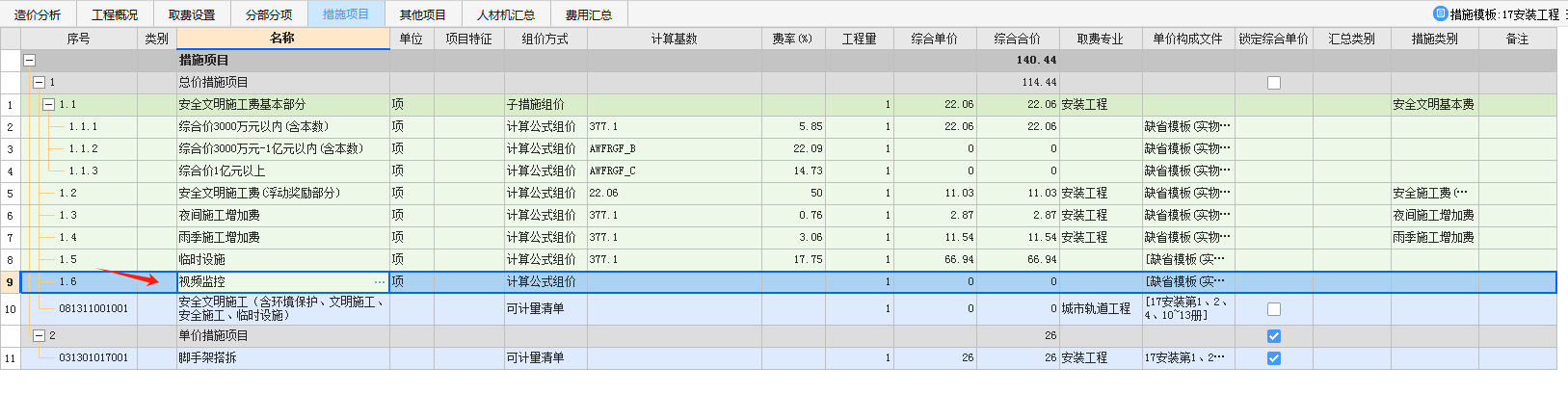Switch to the 分部分项 tab
The image size is (1568, 394).
(269, 14)
